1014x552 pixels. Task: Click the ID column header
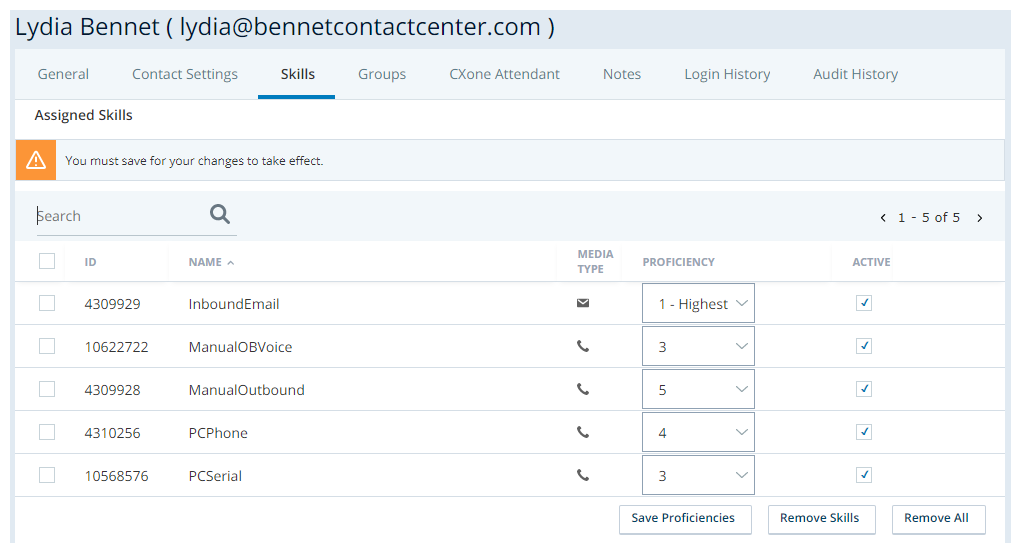91,262
